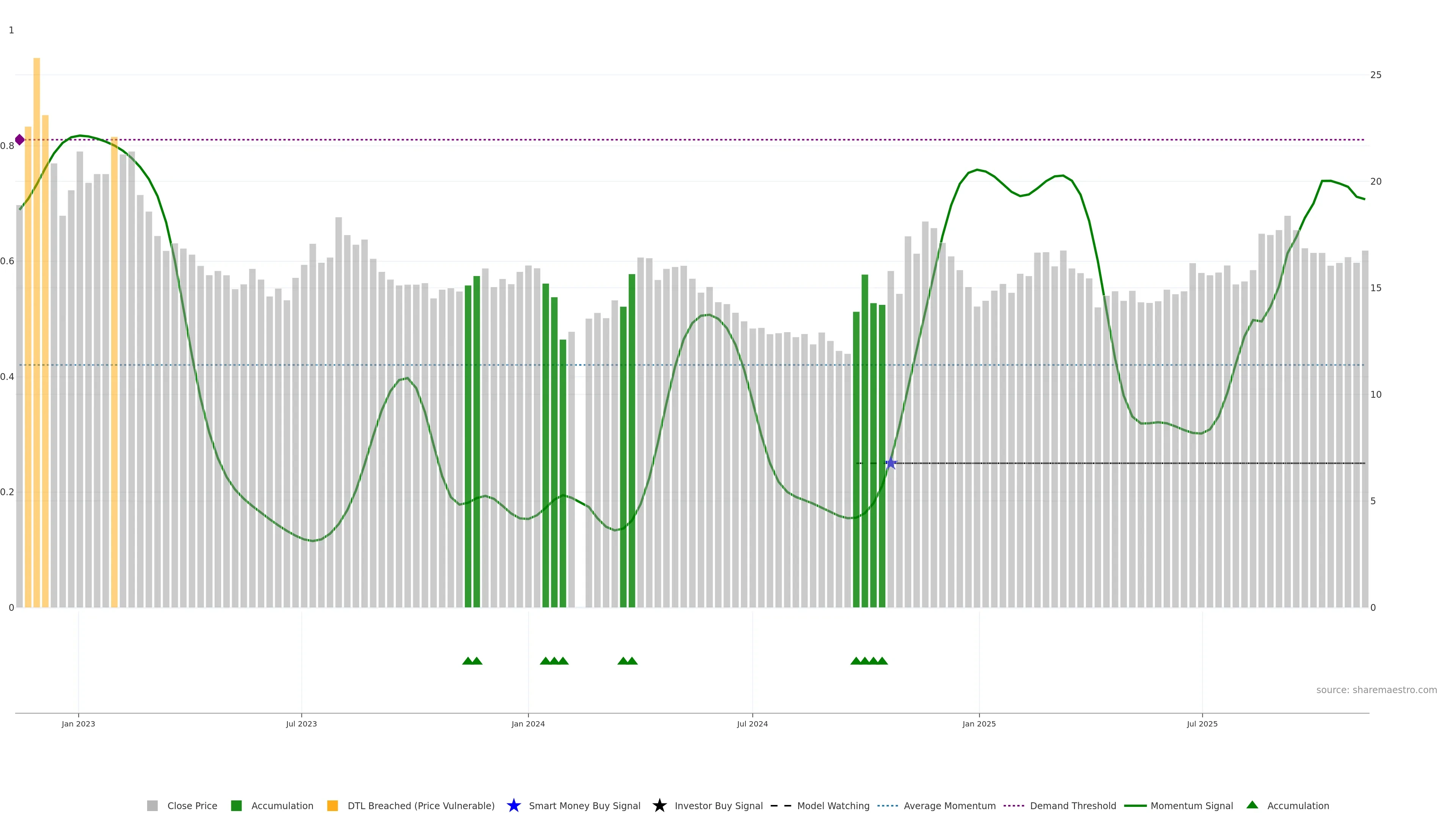This screenshot has height=819, width=1456.
Task: Toggle Momentum Signal series in the legend
Action: (1191, 806)
